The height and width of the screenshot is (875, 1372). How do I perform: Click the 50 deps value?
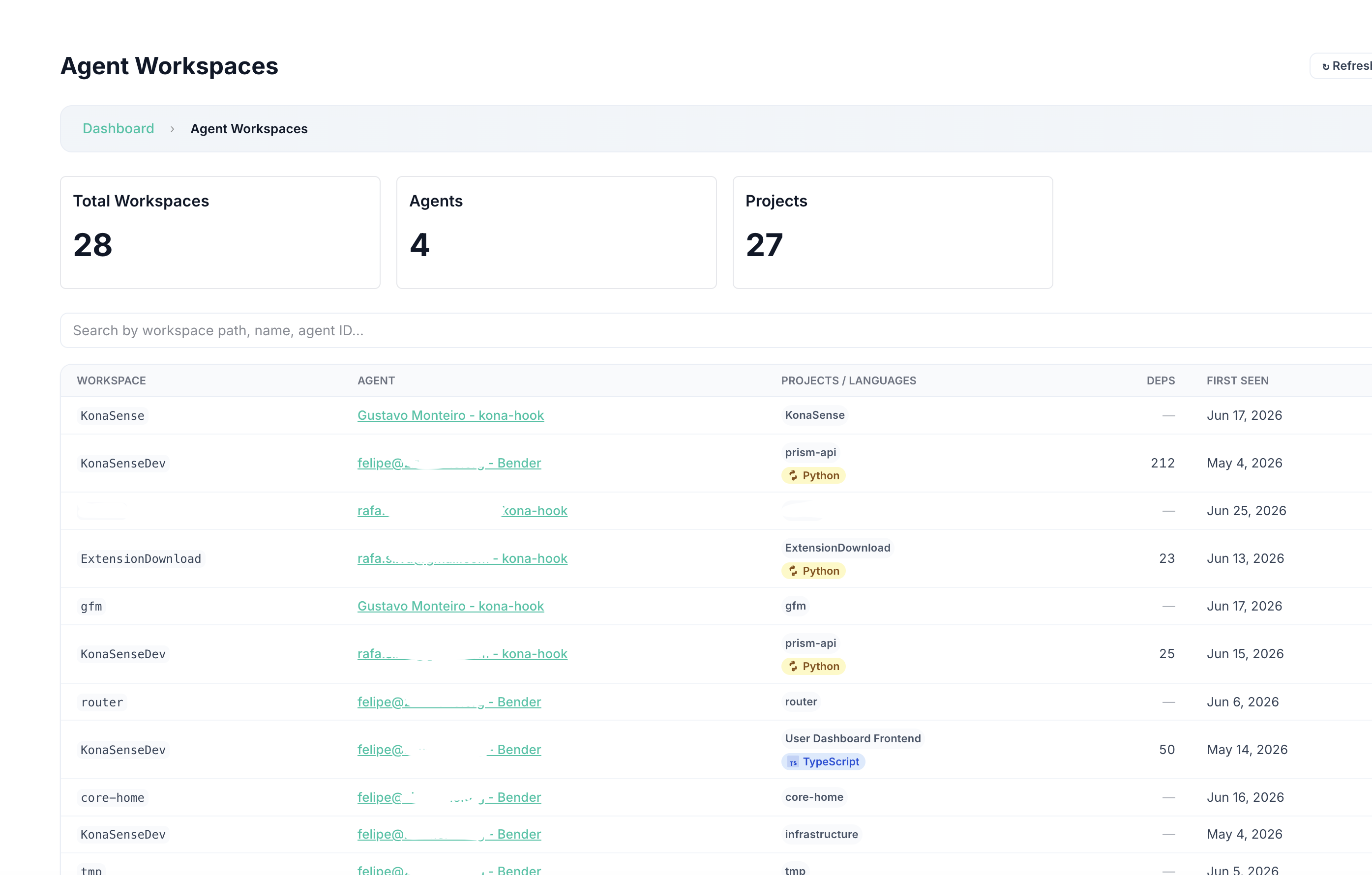pos(1167,750)
